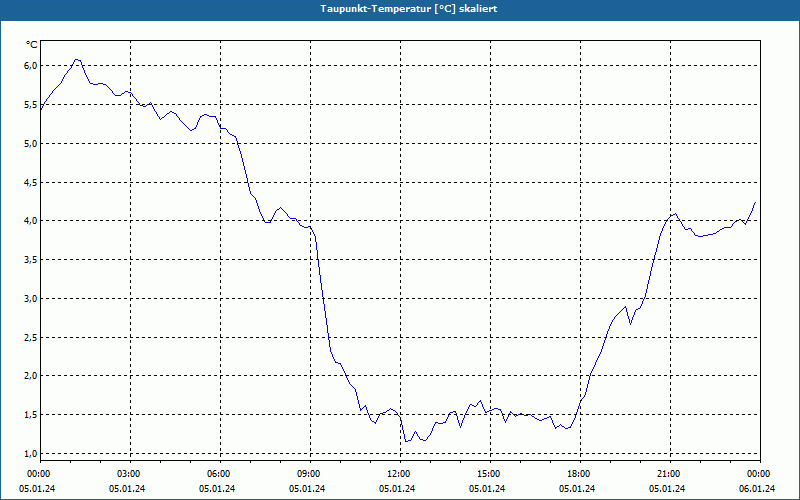Screen dimensions: 800x500
Task: Click the chart title 'Taupunkt-Temperatur [°C] skaliert'
Action: point(409,9)
